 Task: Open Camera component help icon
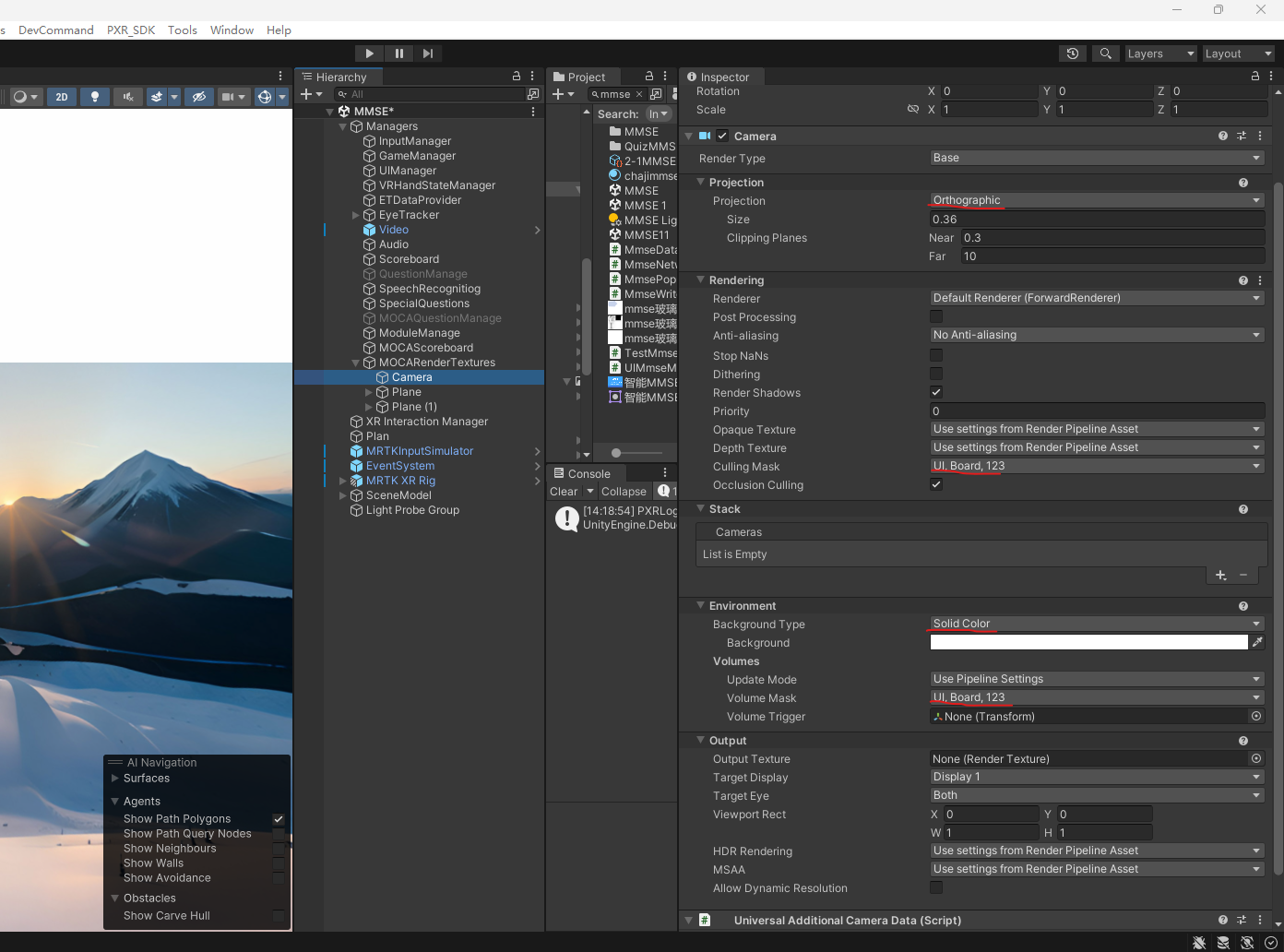click(x=1223, y=136)
